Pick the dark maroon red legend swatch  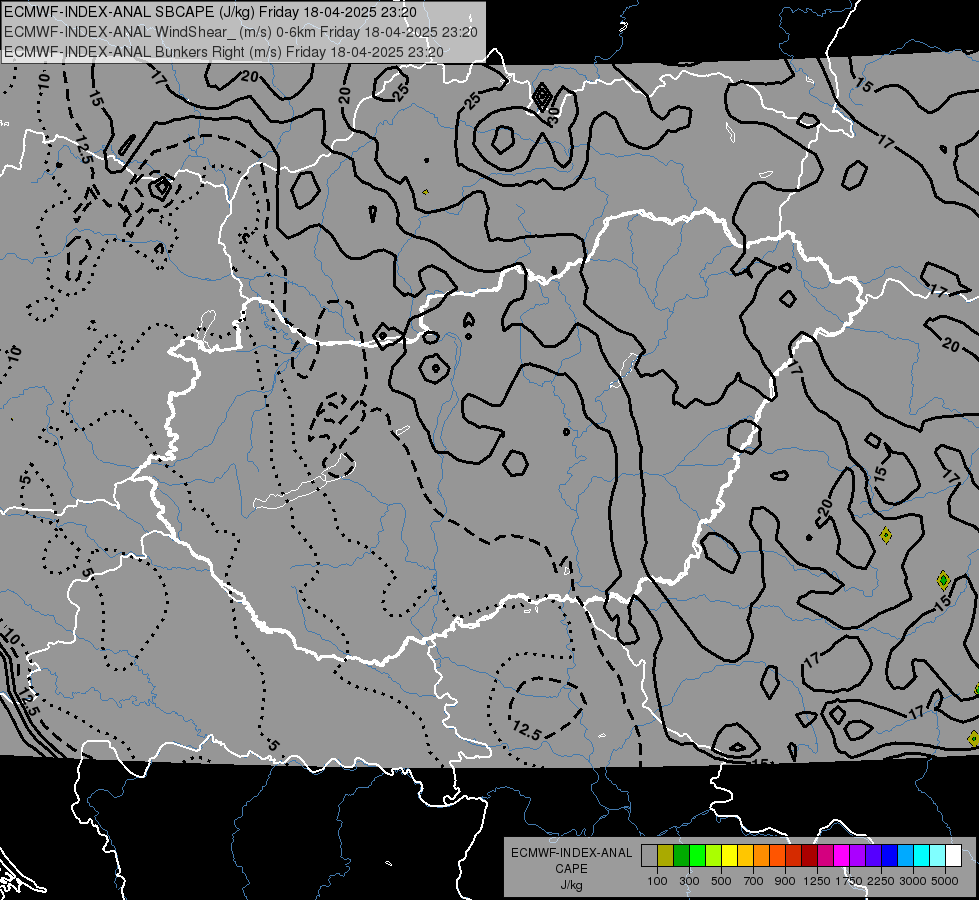810,856
